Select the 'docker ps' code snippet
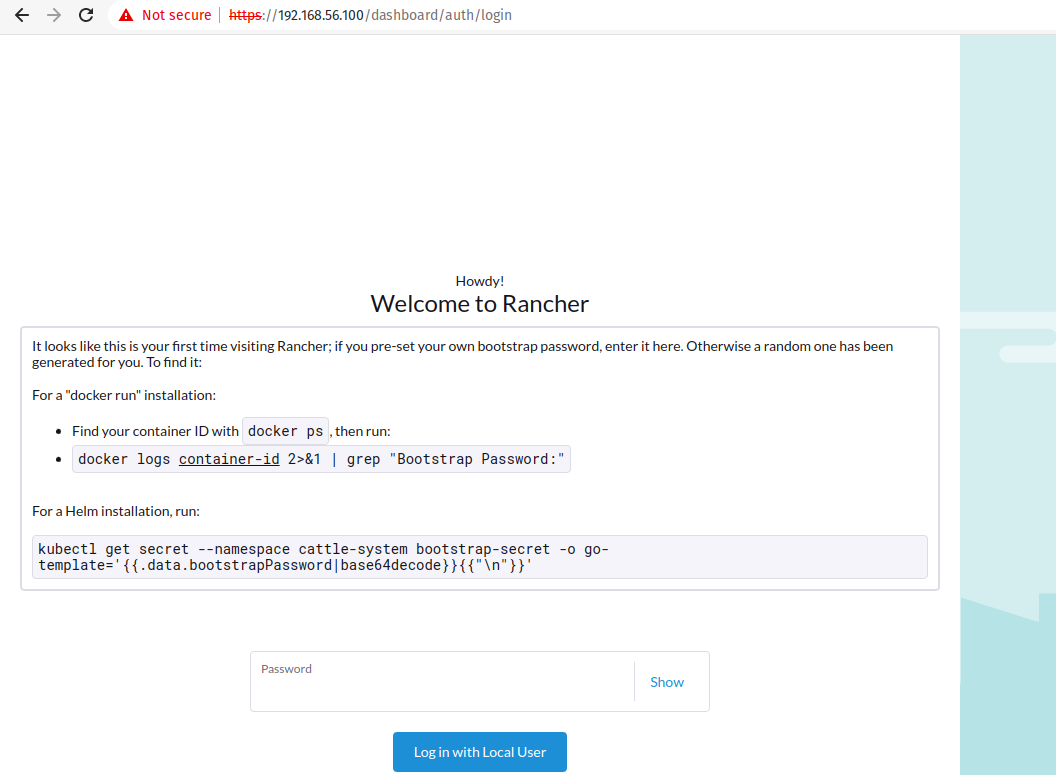1056x775 pixels. pos(286,431)
